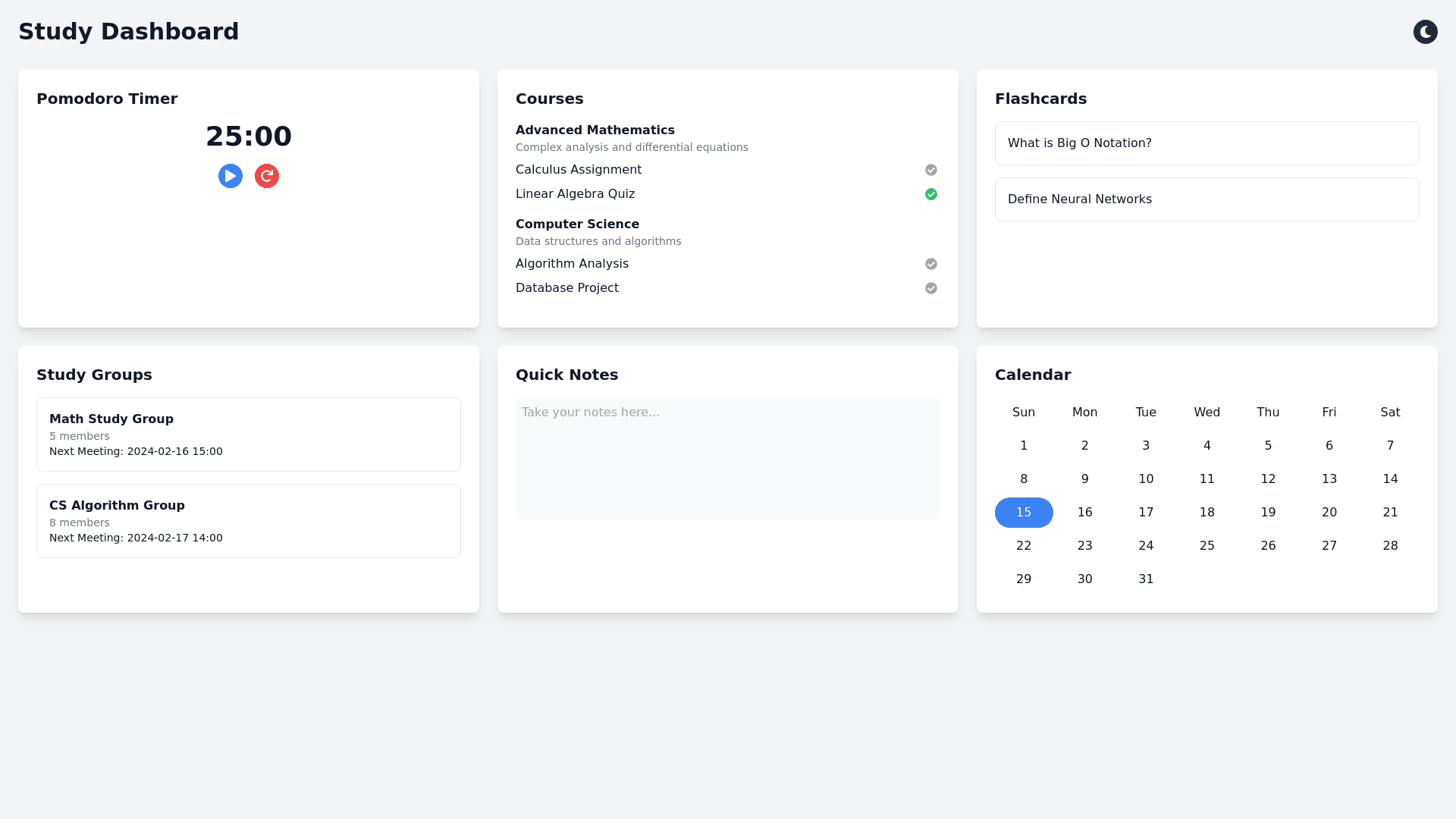Reset the Pomodoro timer with red button
This screenshot has width=1456, height=819.
coord(267,176)
